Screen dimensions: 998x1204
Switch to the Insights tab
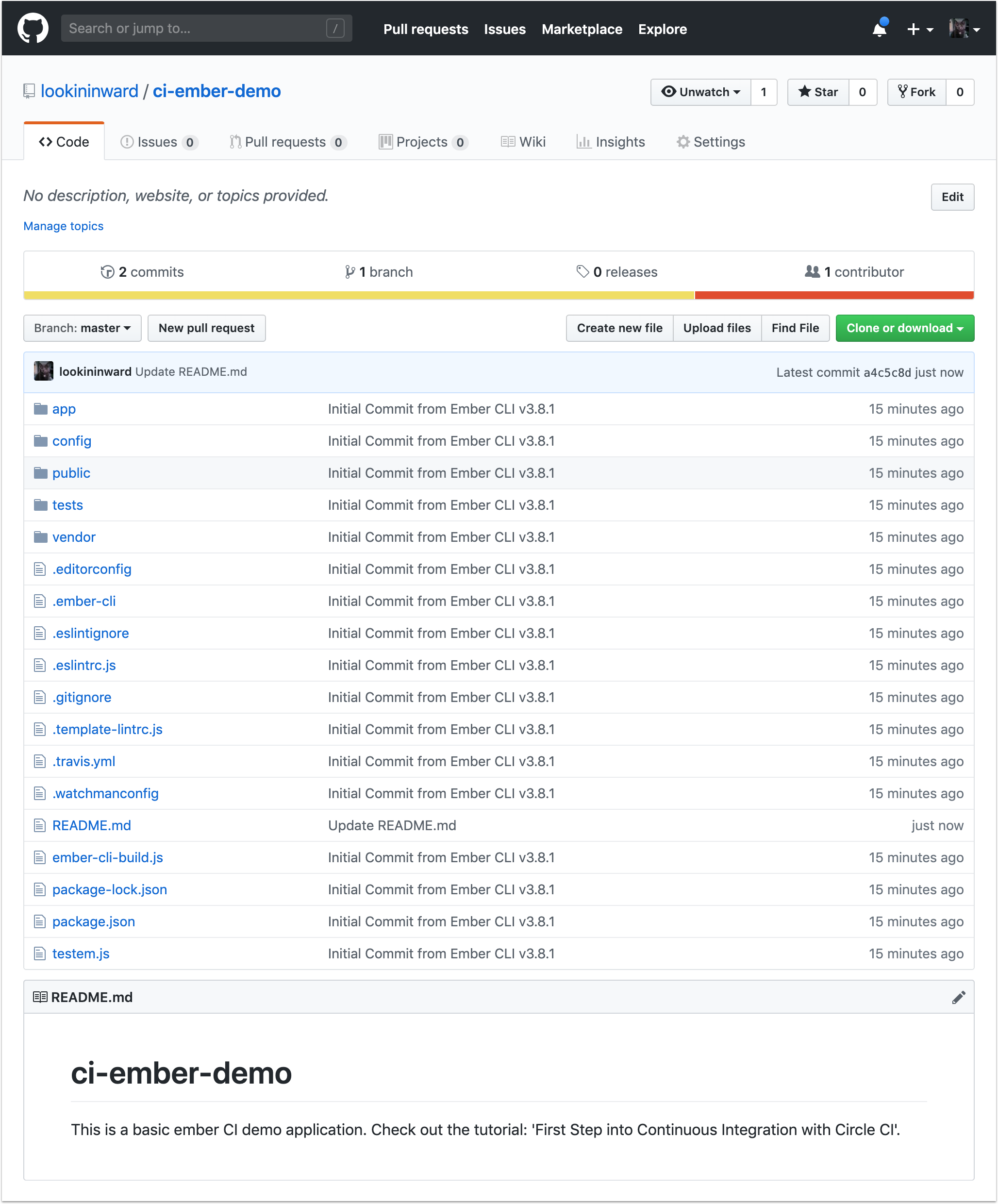click(x=611, y=142)
